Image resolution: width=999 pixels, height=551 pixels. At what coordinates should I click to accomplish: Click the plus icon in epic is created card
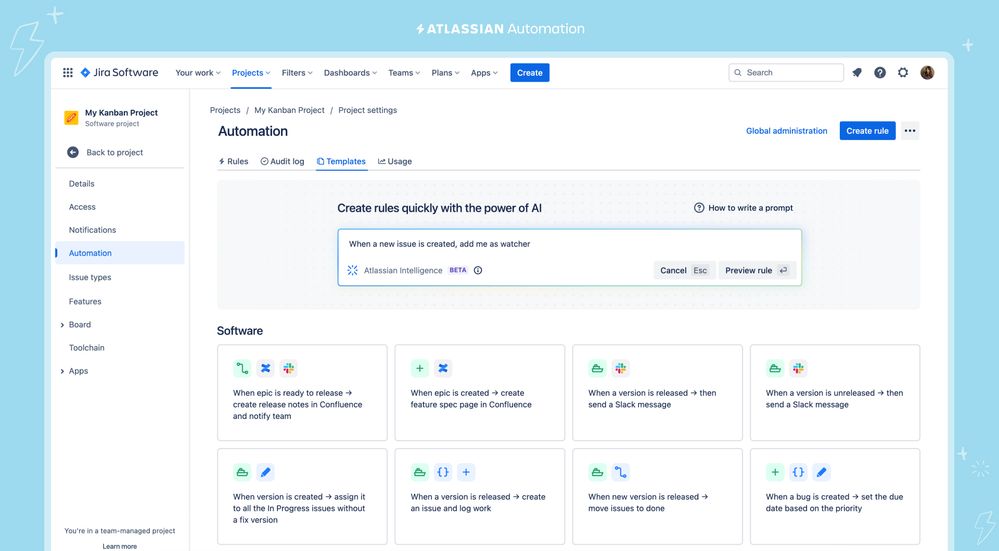pos(420,368)
